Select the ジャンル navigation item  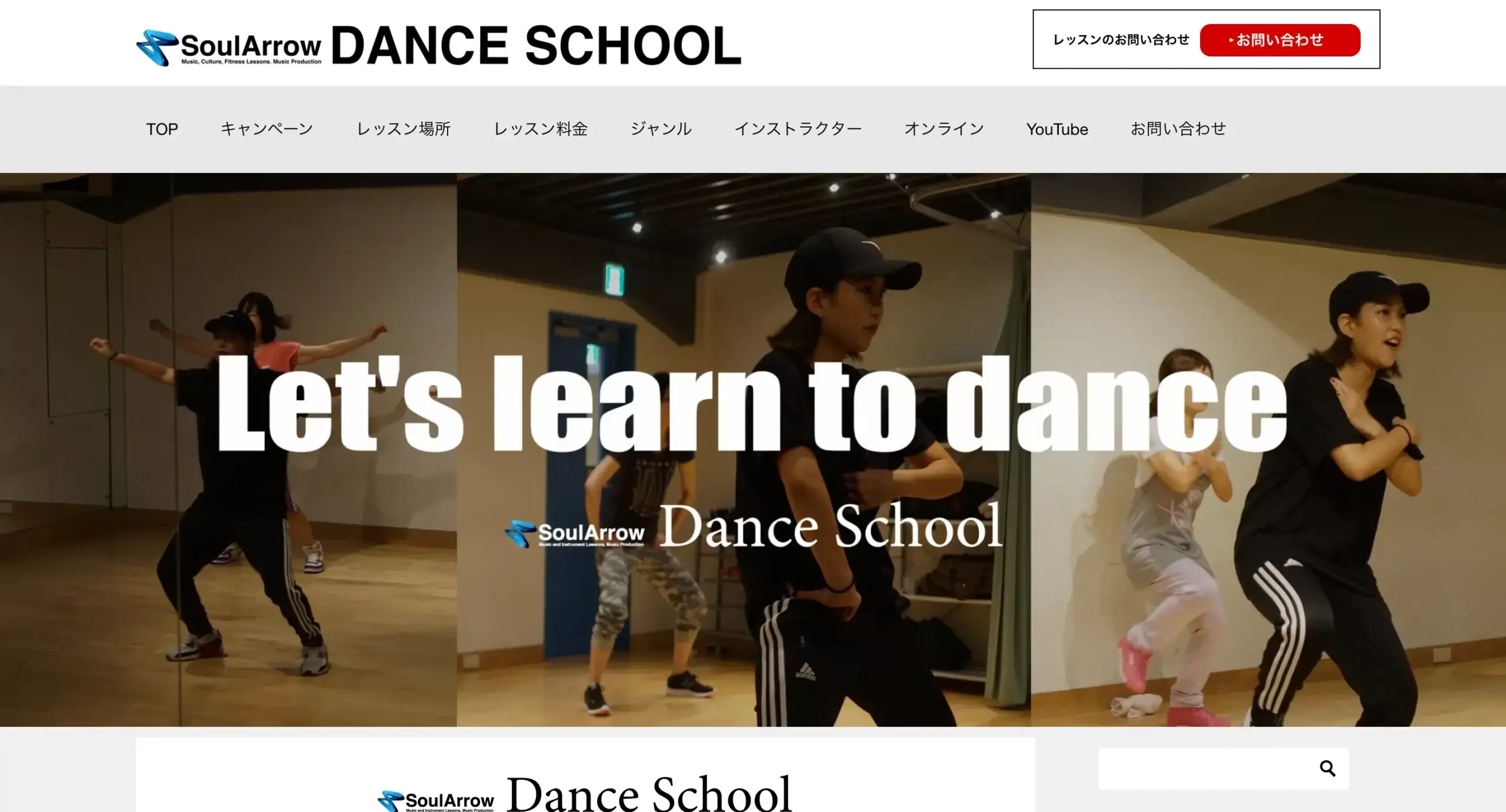(x=661, y=129)
